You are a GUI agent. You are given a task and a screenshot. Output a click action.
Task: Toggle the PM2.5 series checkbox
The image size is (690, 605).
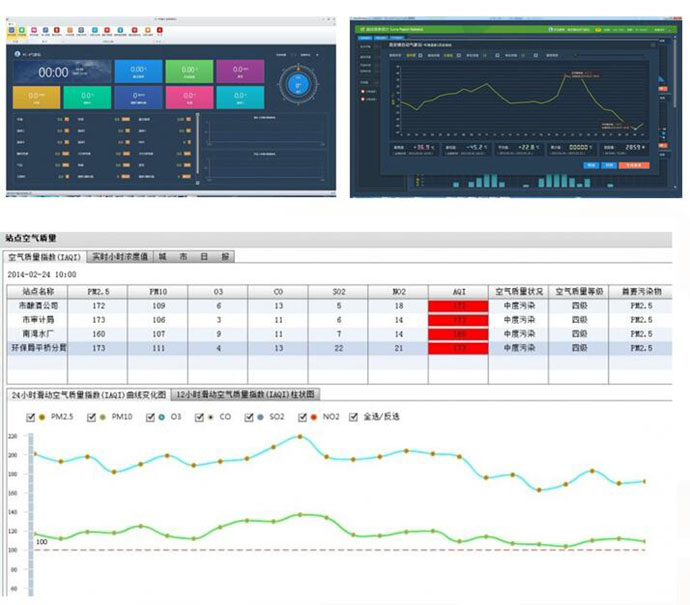click(31, 416)
